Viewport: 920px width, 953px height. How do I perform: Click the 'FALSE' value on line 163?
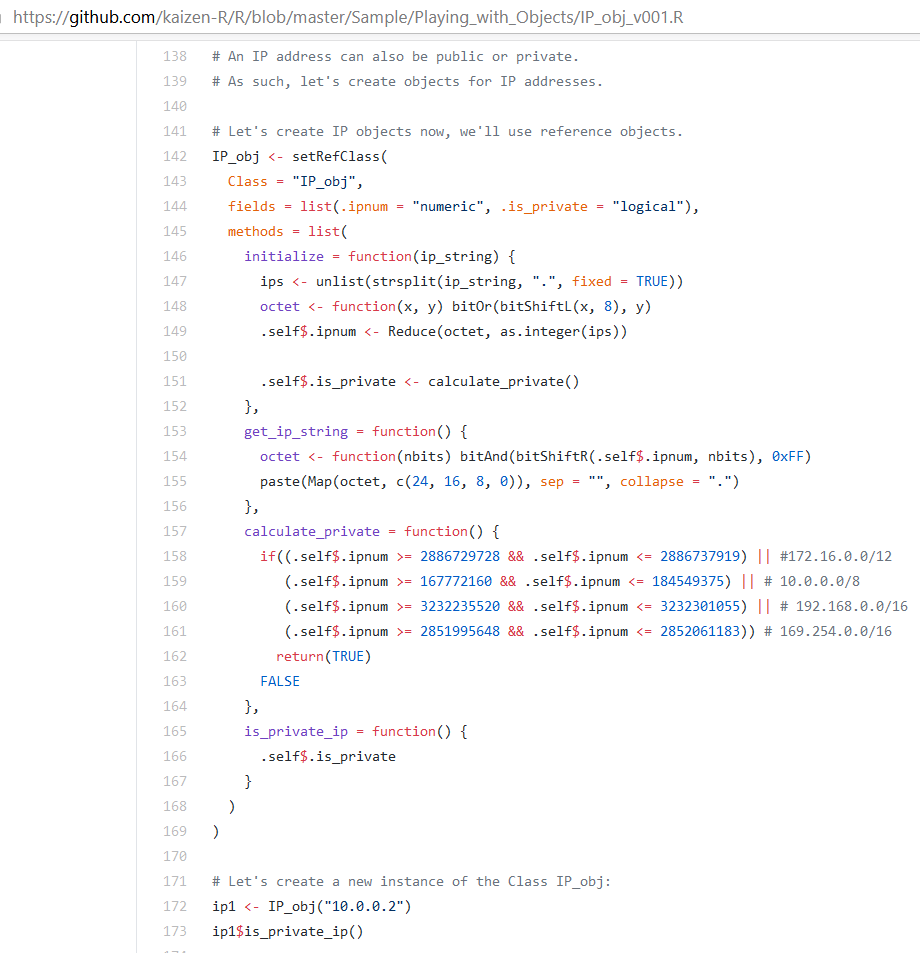(280, 681)
